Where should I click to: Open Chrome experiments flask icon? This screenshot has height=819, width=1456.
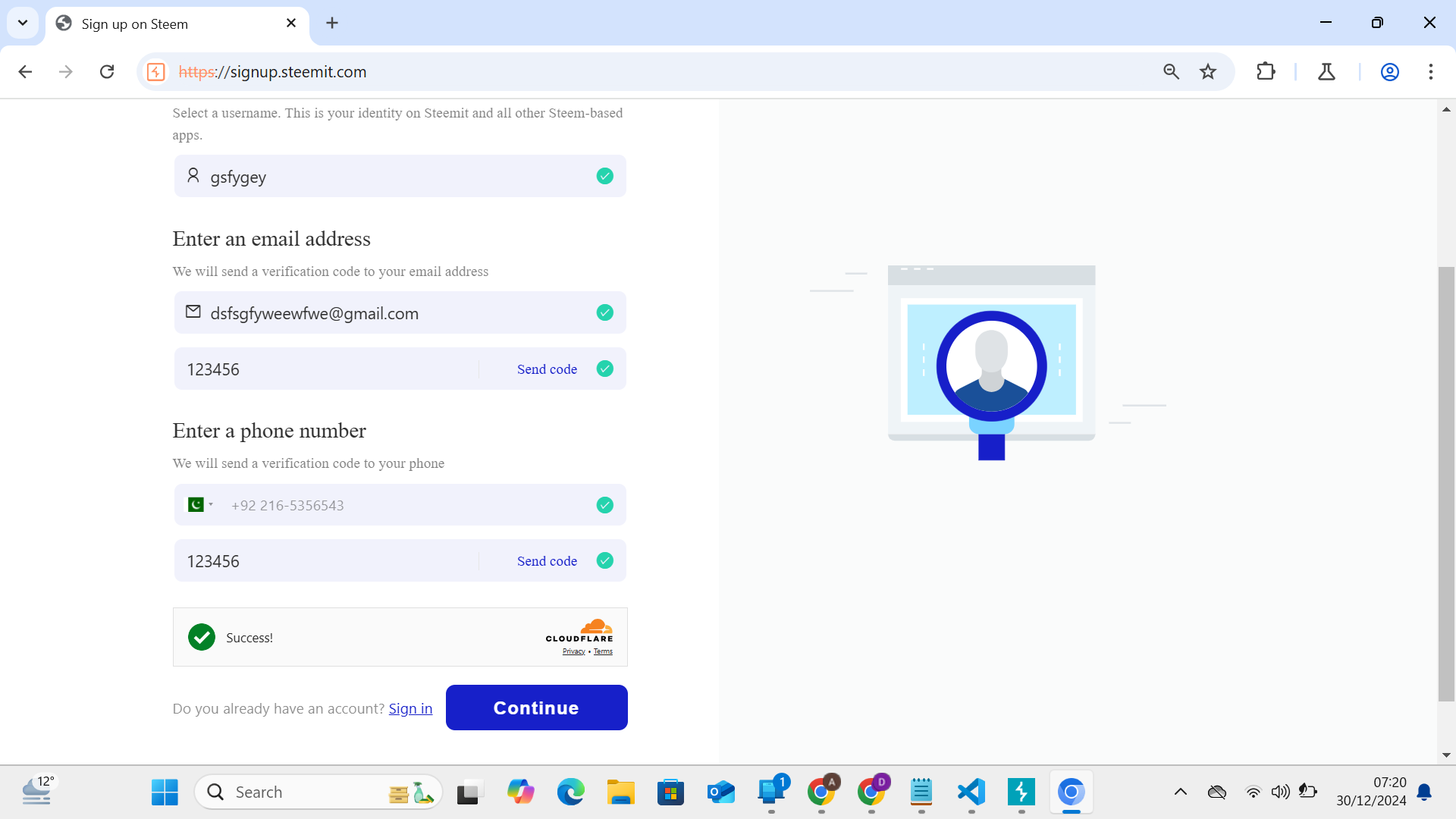(1326, 71)
